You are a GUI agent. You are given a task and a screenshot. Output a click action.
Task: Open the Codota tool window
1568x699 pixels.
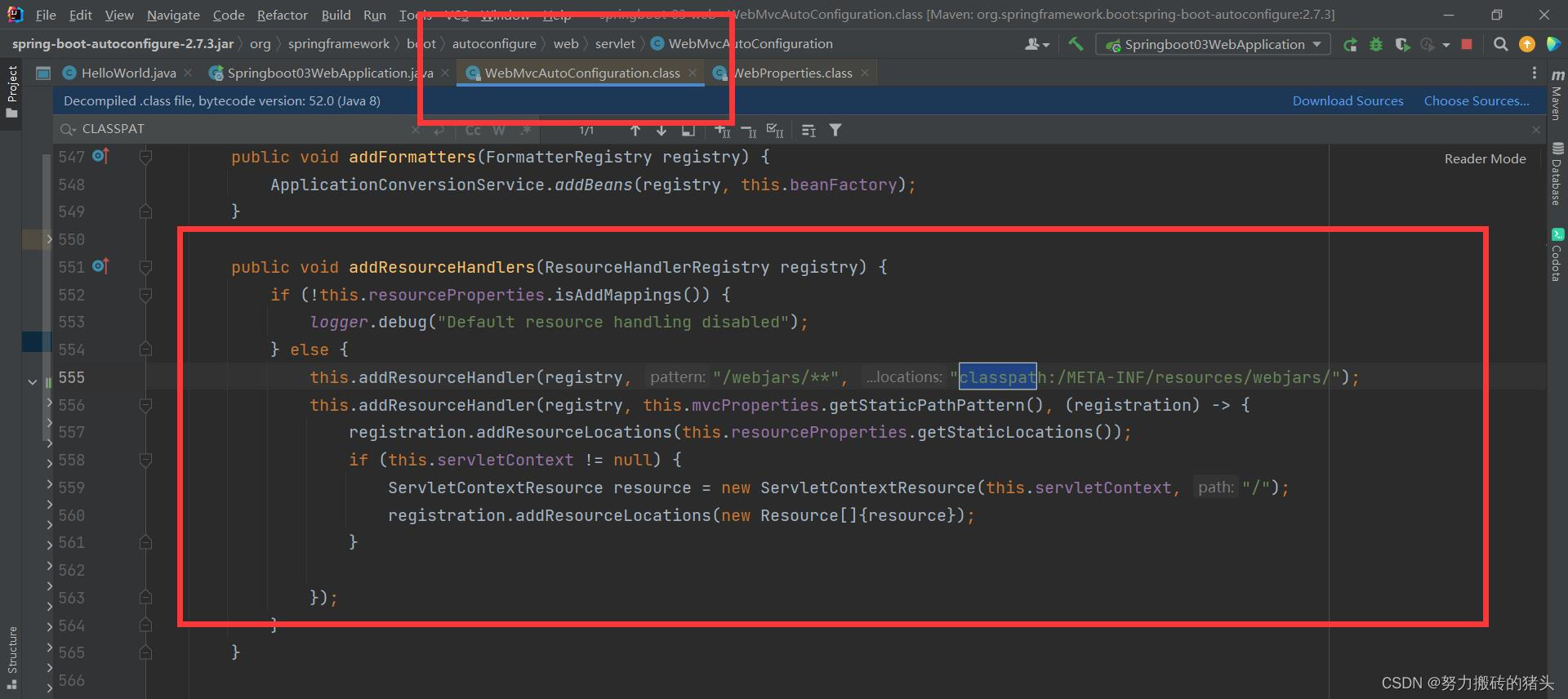point(1557,255)
